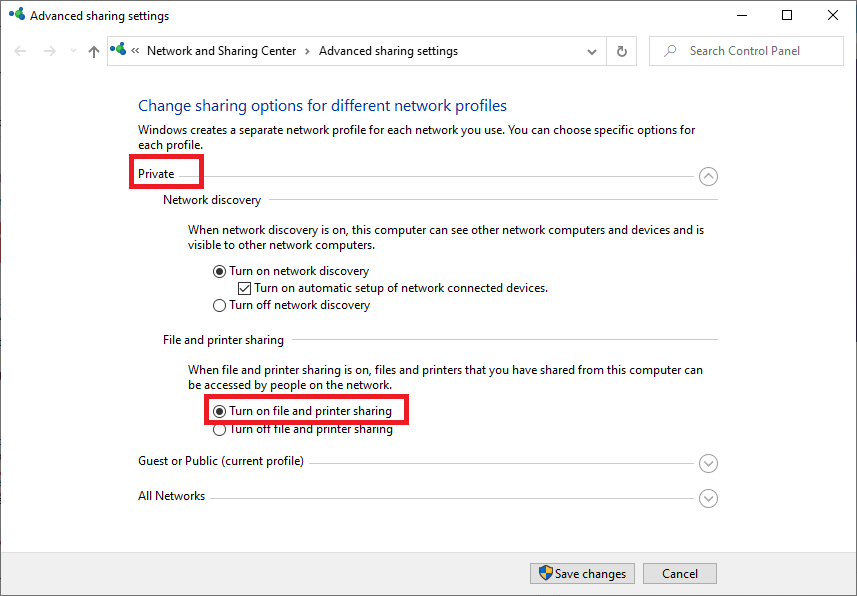Click Advanced sharing settings breadcrumb
The height and width of the screenshot is (596, 857).
click(x=388, y=51)
